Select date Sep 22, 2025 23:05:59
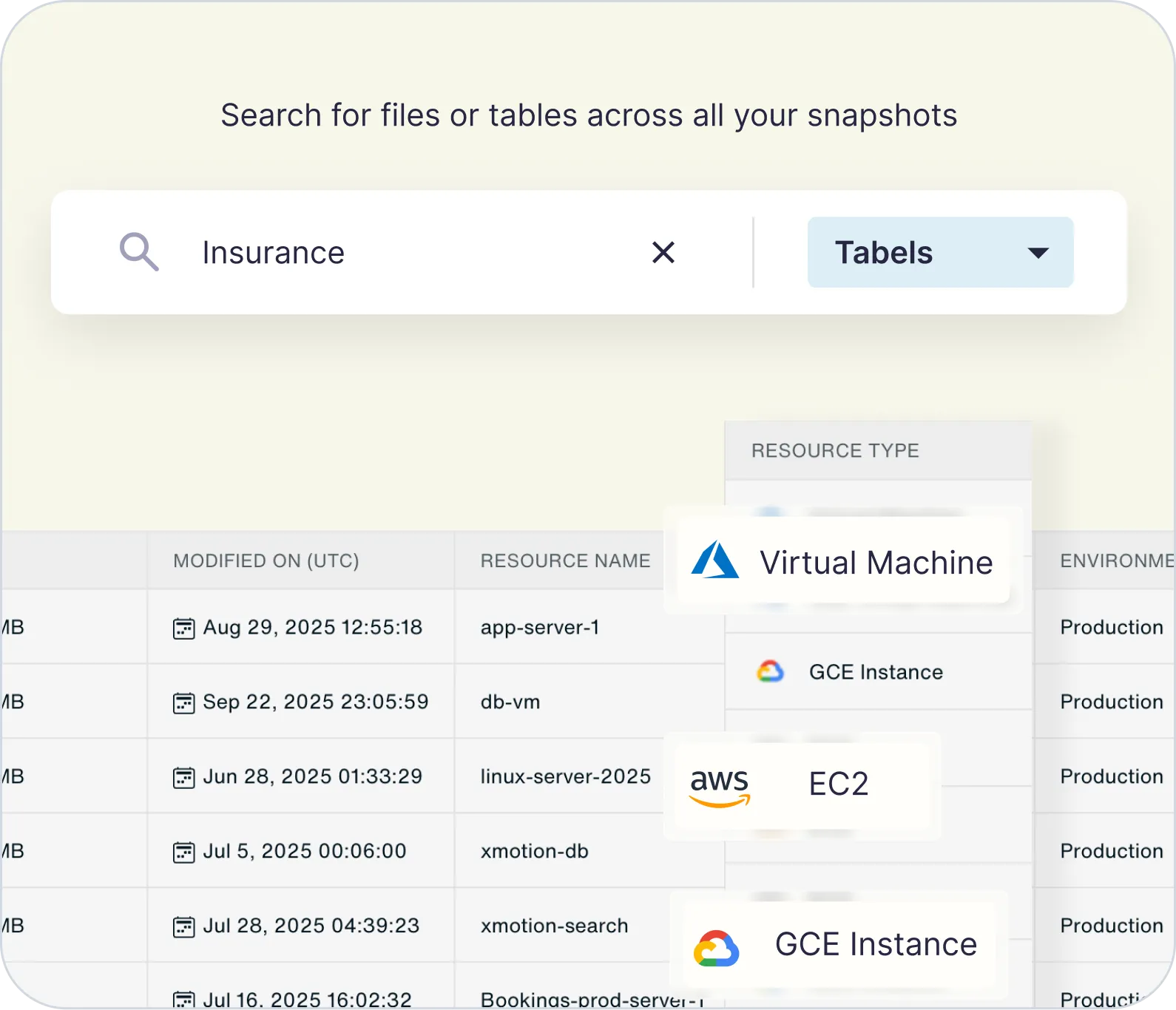The height and width of the screenshot is (1010, 1176). [x=316, y=702]
